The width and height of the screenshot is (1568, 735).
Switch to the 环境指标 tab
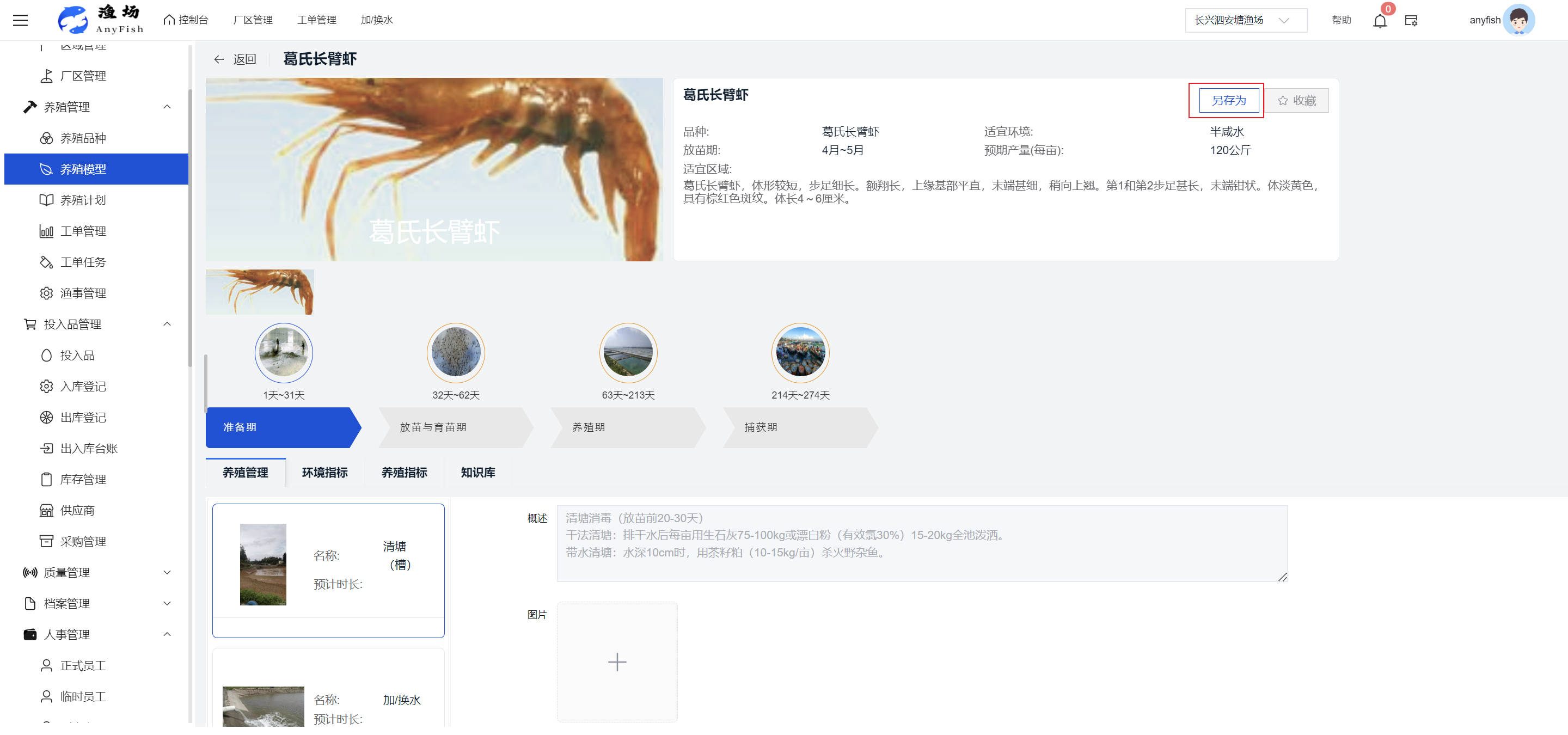pyautogui.click(x=324, y=473)
